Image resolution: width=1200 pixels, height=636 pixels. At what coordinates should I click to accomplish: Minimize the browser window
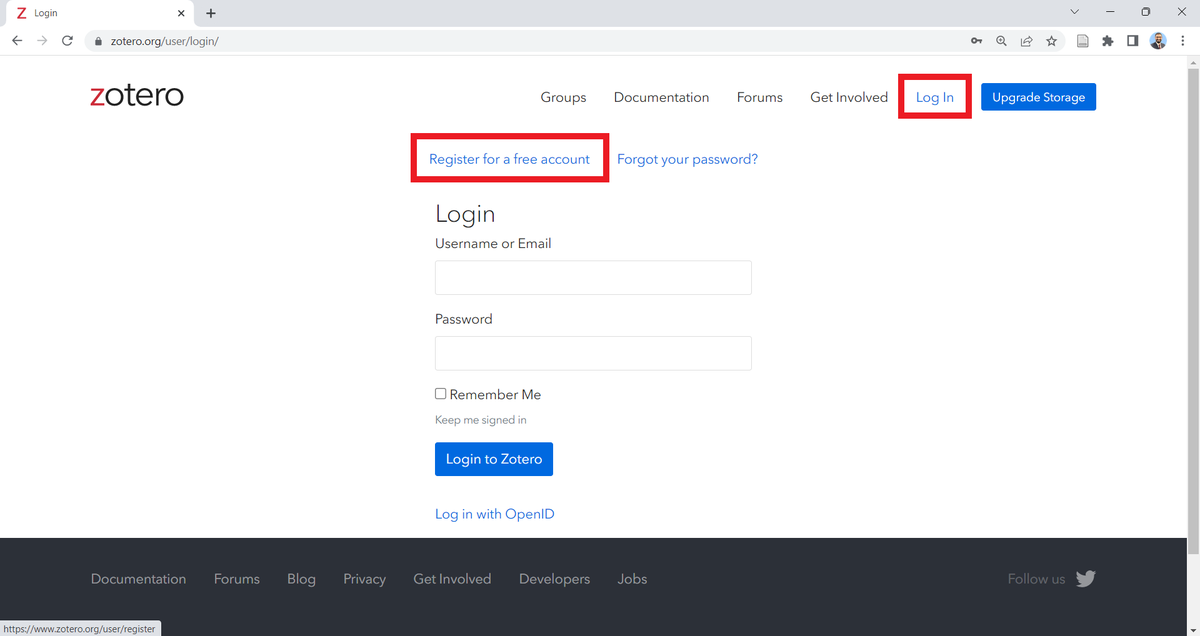(1112, 12)
